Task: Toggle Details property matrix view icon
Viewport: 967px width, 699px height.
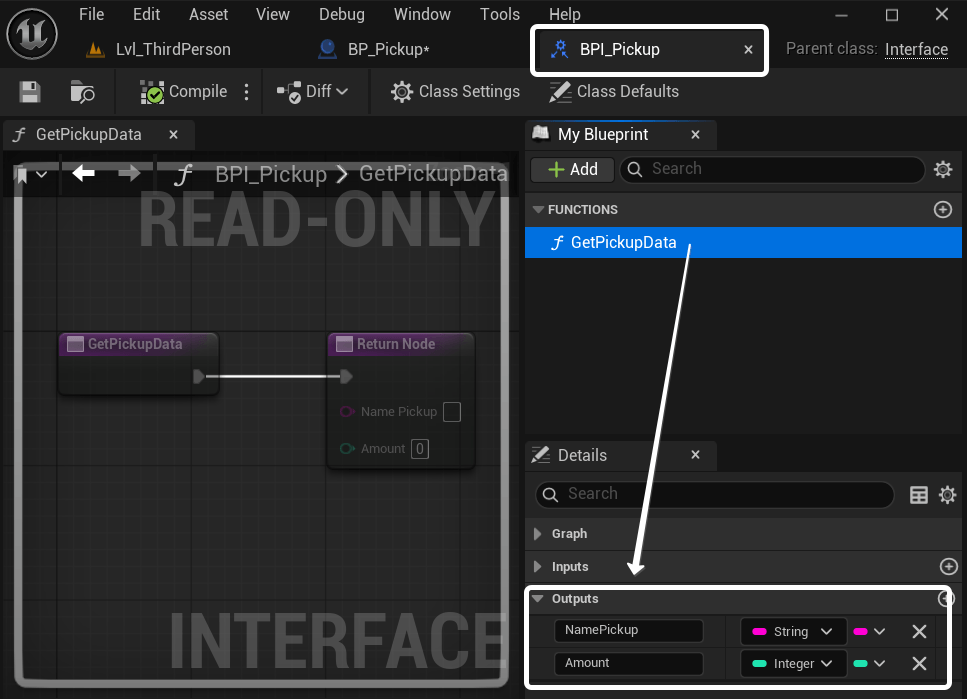Action: coord(918,494)
